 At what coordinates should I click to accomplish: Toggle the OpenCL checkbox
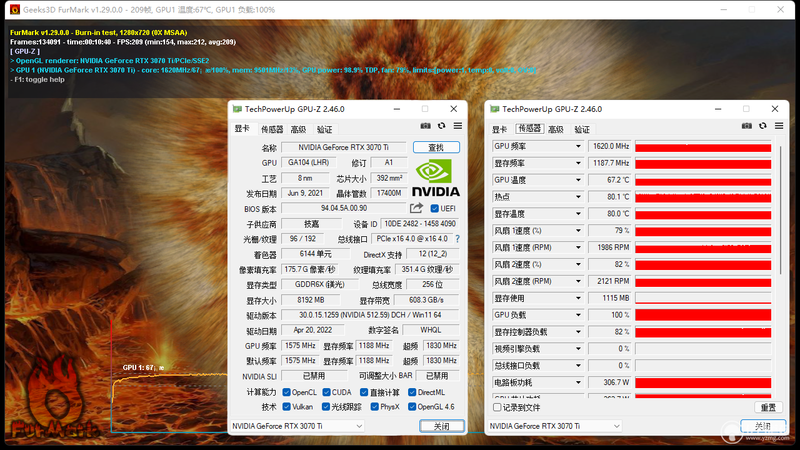tap(287, 392)
